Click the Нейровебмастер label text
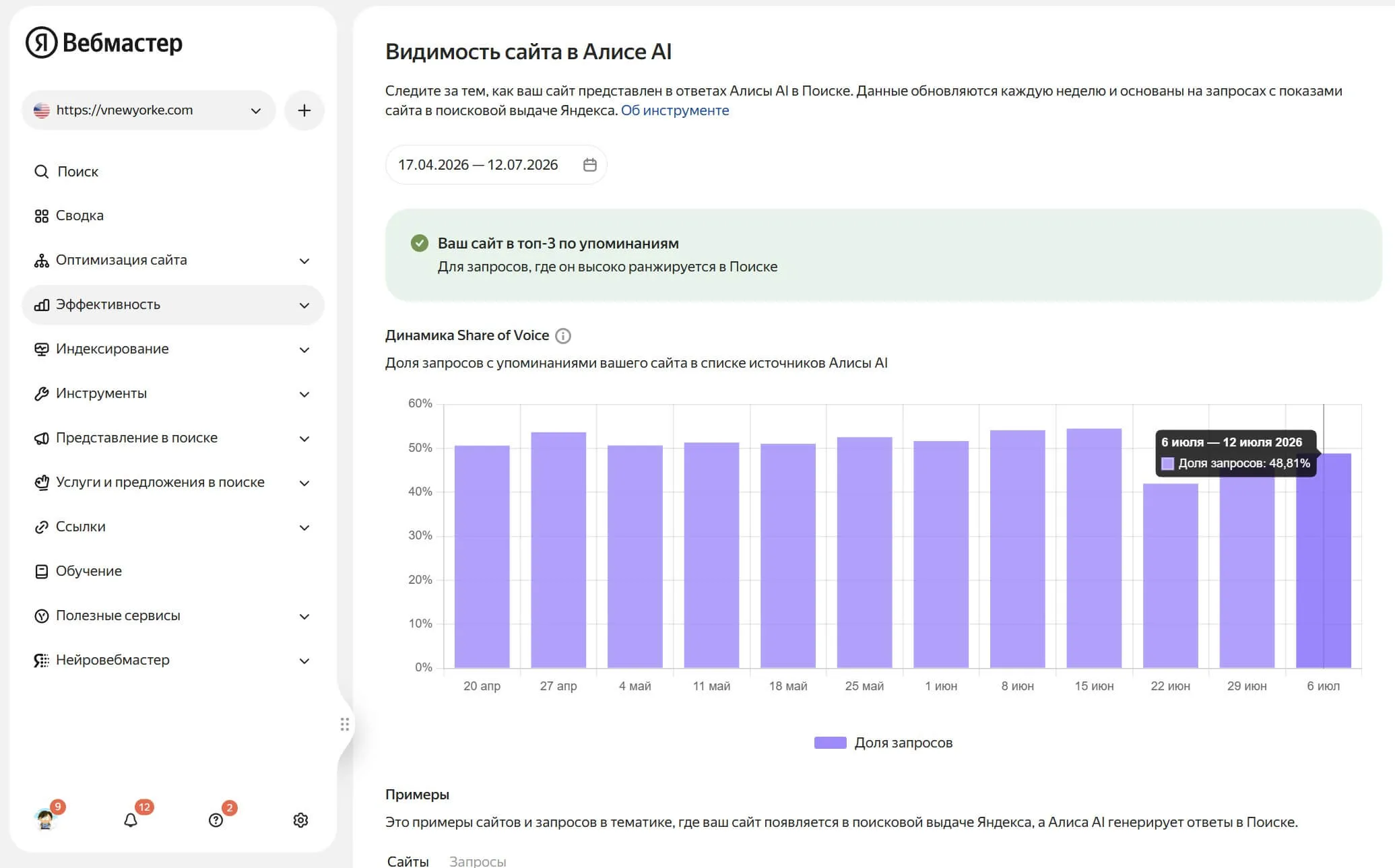 point(112,660)
